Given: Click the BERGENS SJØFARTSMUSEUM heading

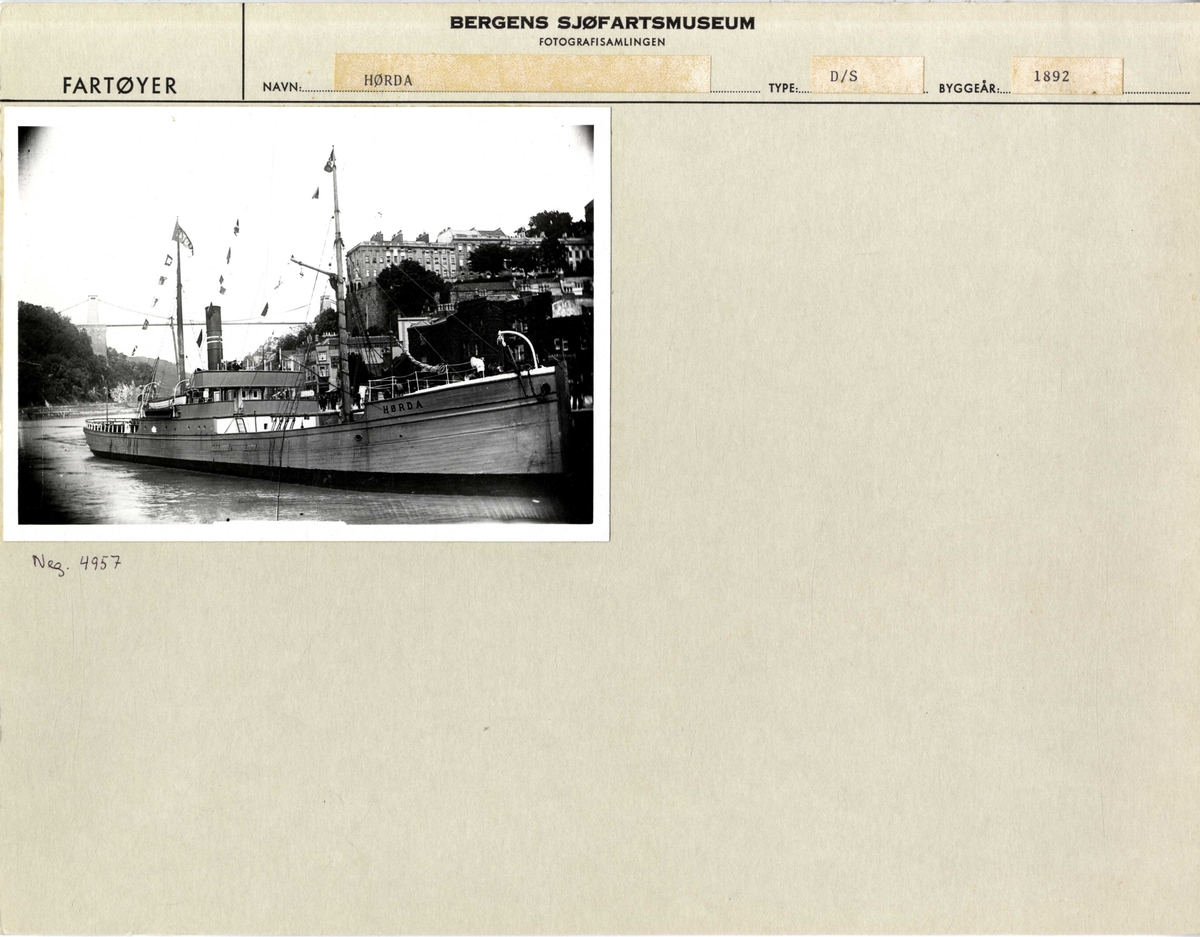Looking at the screenshot, I should pyautogui.click(x=602, y=22).
